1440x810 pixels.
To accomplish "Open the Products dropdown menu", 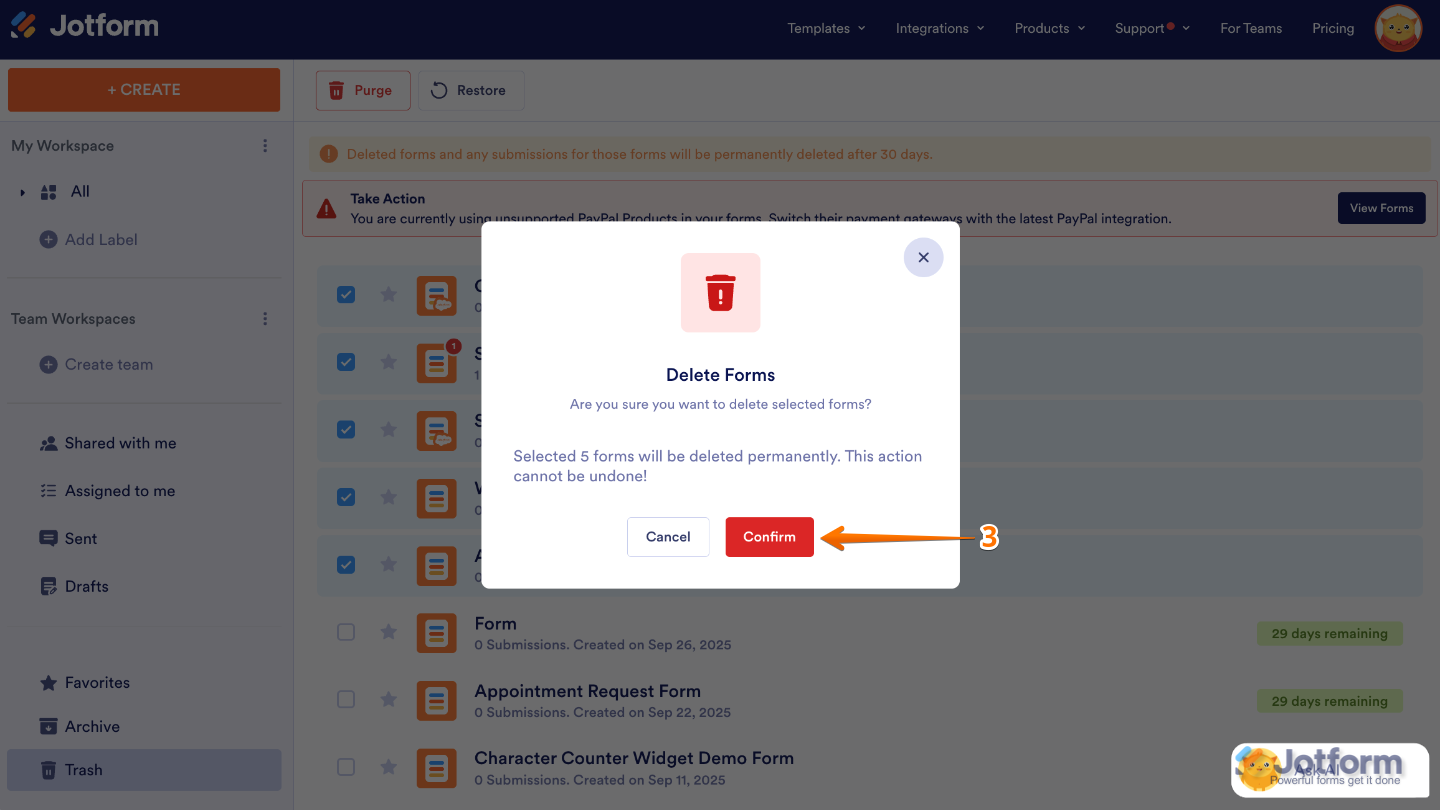I will click(1049, 28).
